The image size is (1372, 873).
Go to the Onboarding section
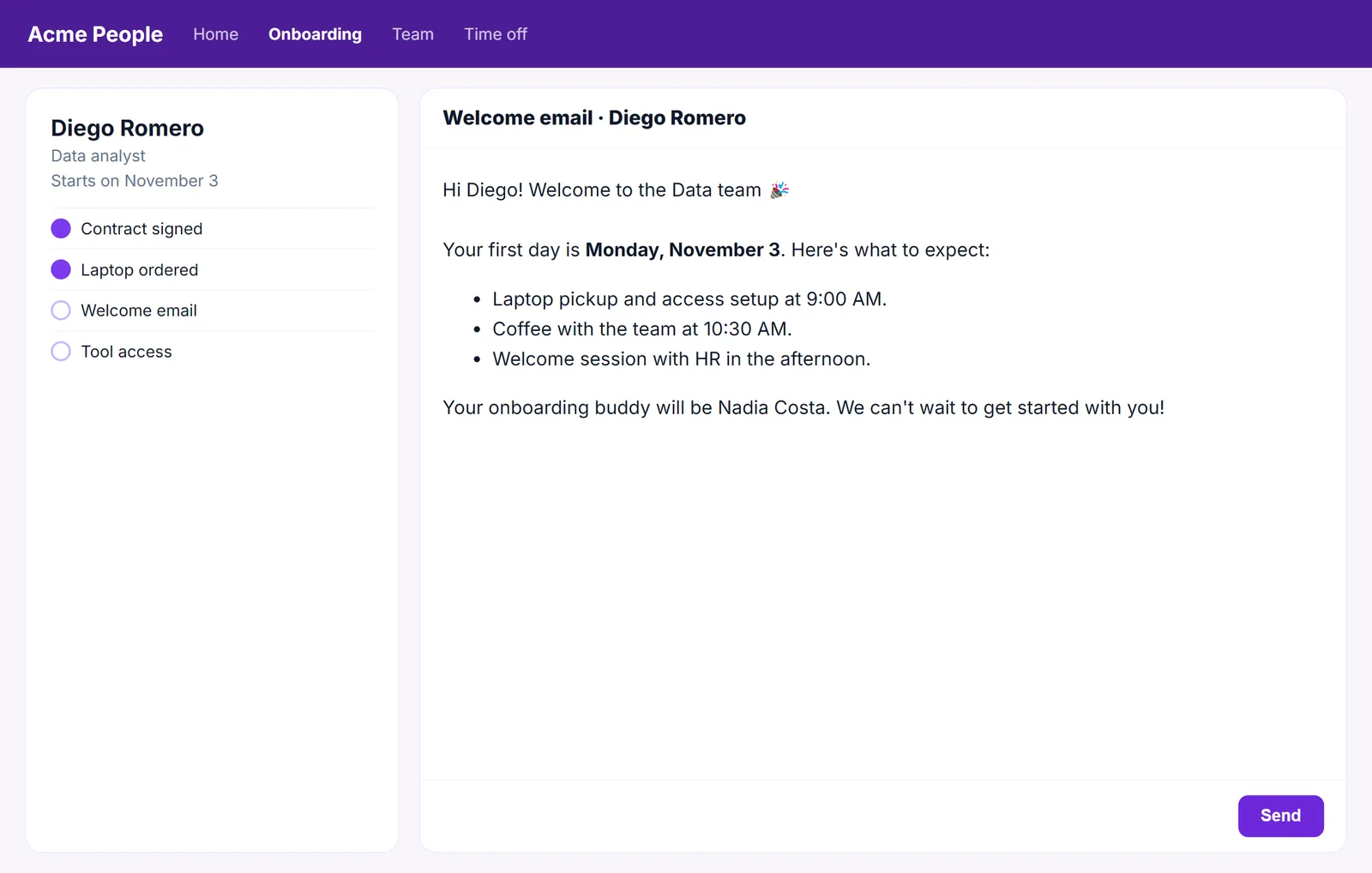pos(315,34)
